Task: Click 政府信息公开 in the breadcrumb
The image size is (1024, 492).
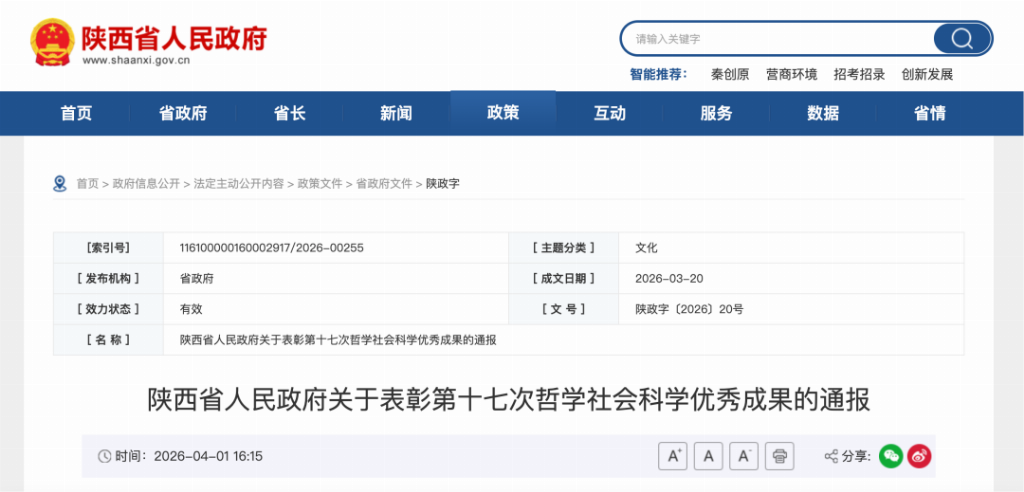Action: pyautogui.click(x=146, y=184)
